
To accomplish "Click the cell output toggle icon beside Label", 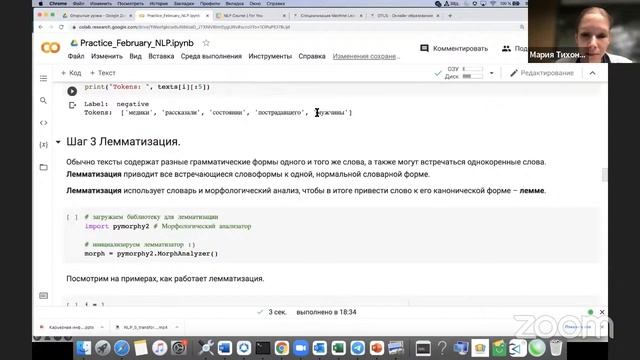I will [x=72, y=105].
